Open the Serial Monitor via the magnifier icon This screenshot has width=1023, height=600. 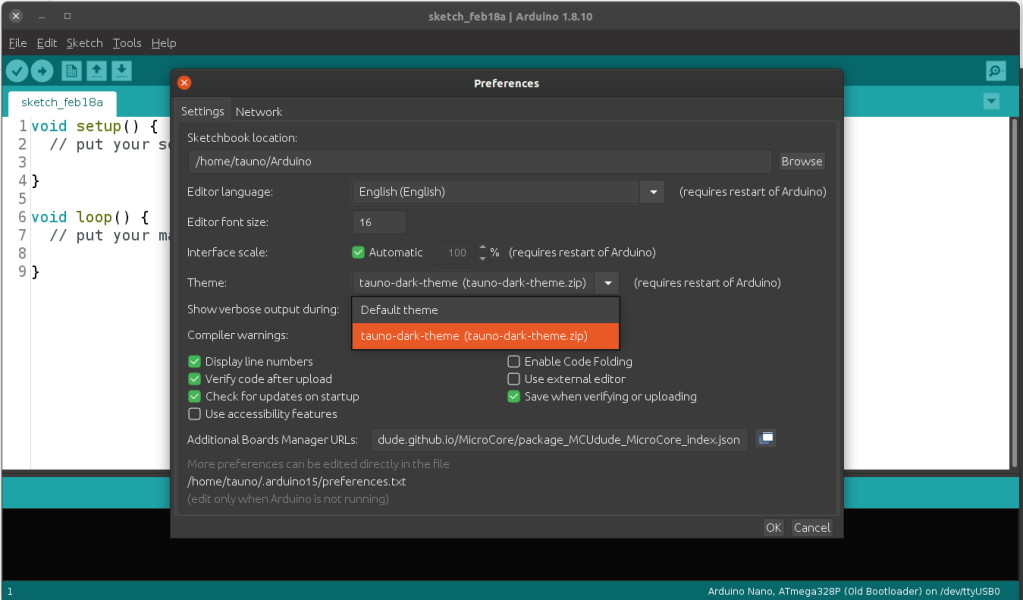[994, 71]
